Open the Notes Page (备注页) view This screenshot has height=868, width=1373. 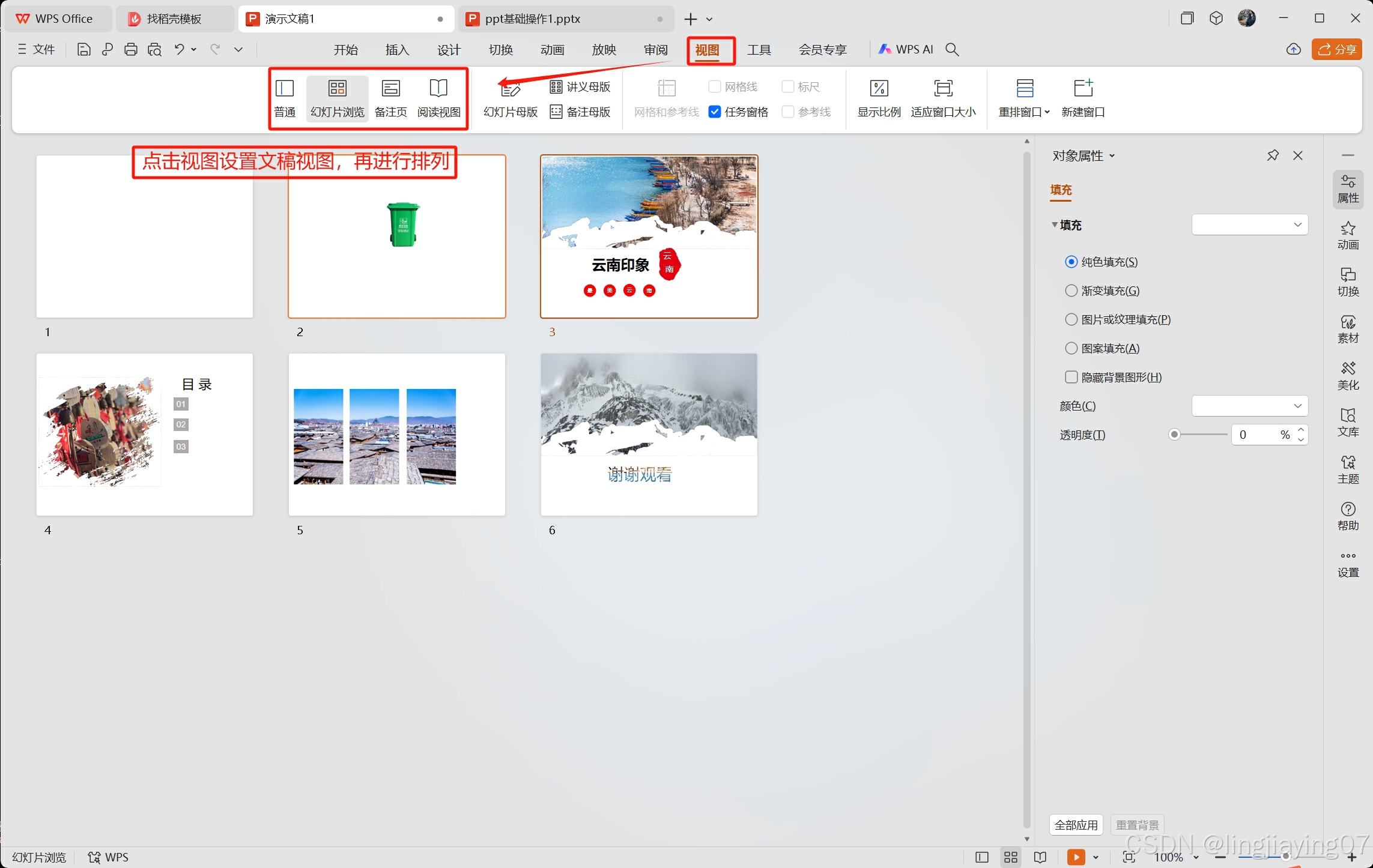(390, 98)
